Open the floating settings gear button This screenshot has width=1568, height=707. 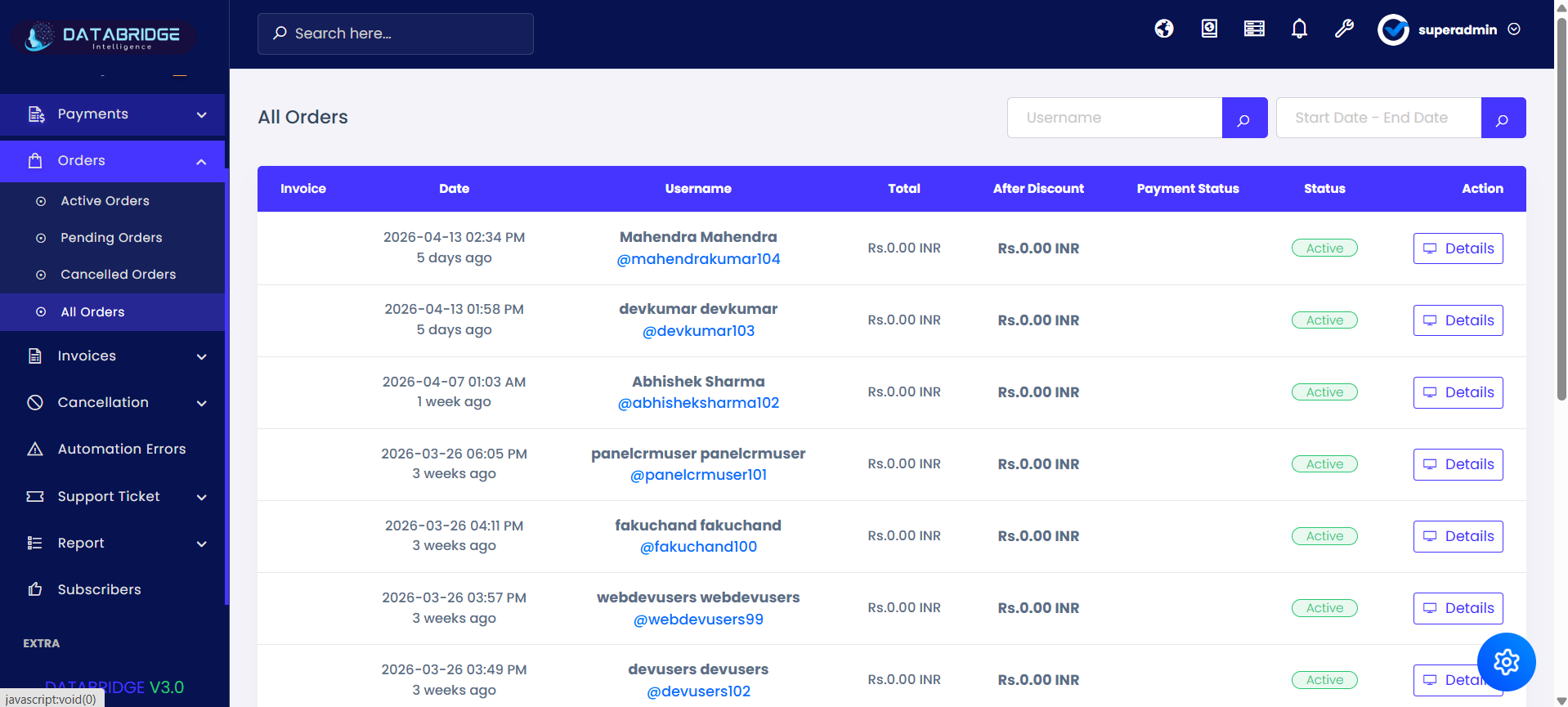pyautogui.click(x=1506, y=662)
